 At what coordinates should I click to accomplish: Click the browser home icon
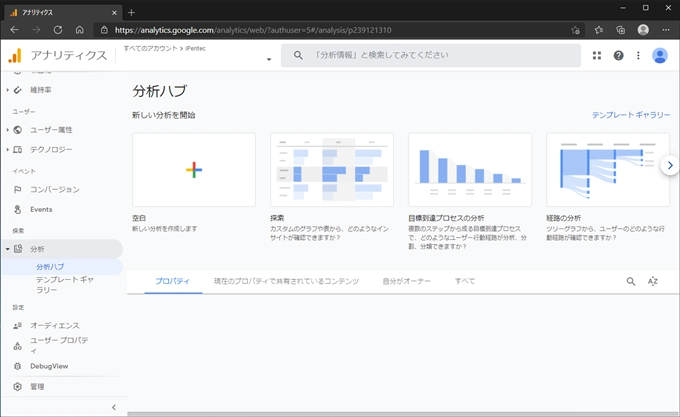[x=79, y=30]
